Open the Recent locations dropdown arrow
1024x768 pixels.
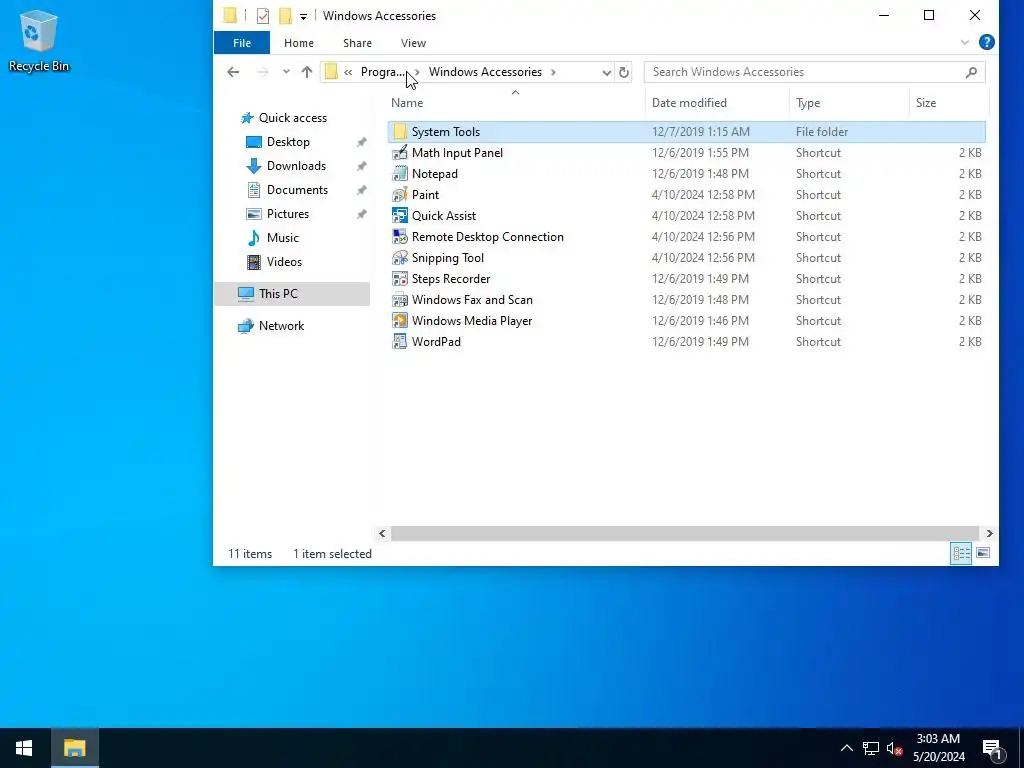tap(286, 72)
